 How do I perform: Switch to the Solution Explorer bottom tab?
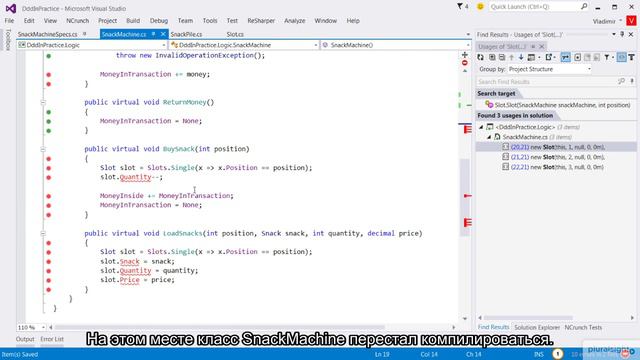pos(537,327)
